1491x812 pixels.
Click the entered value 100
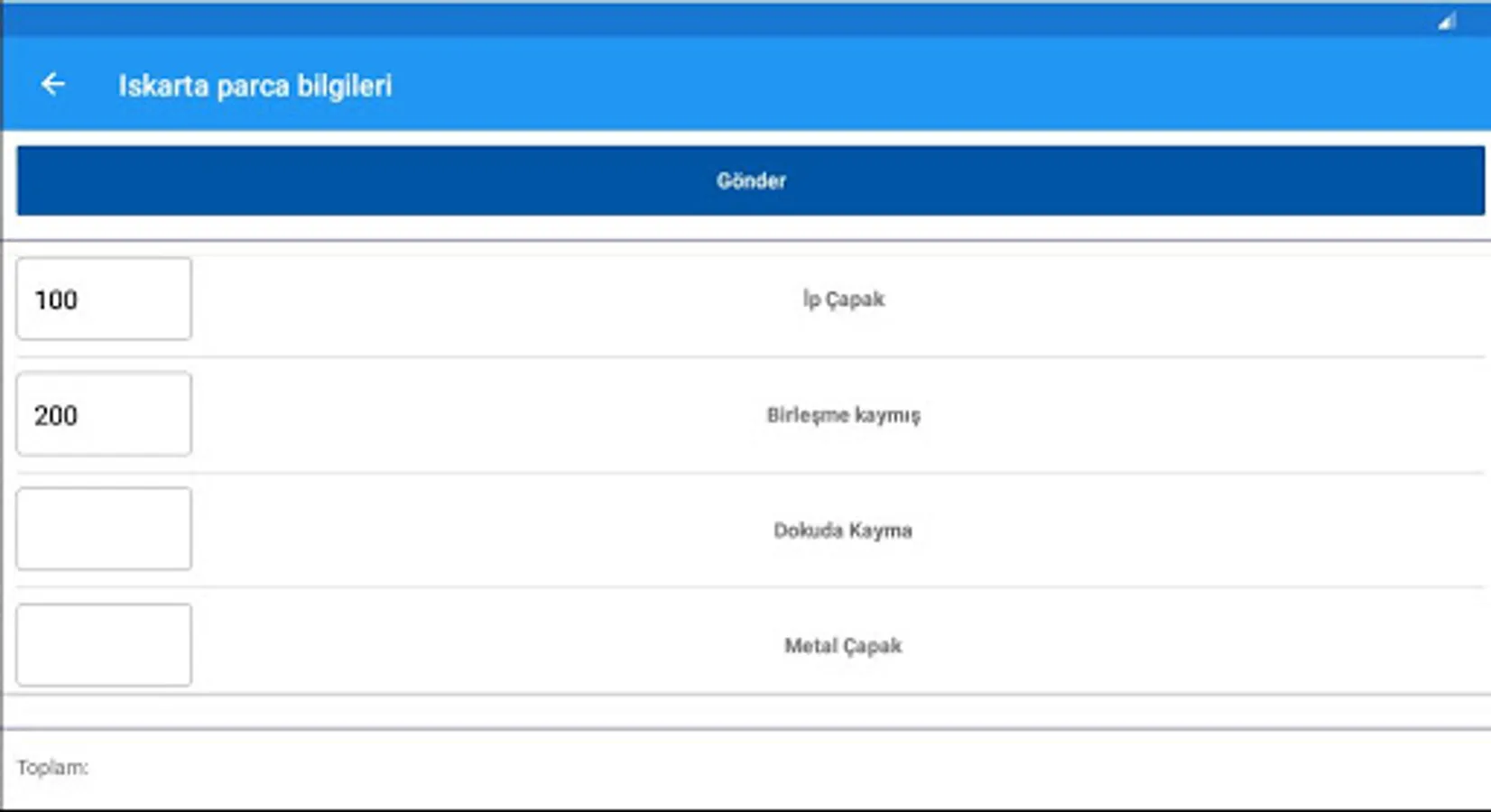(56, 300)
